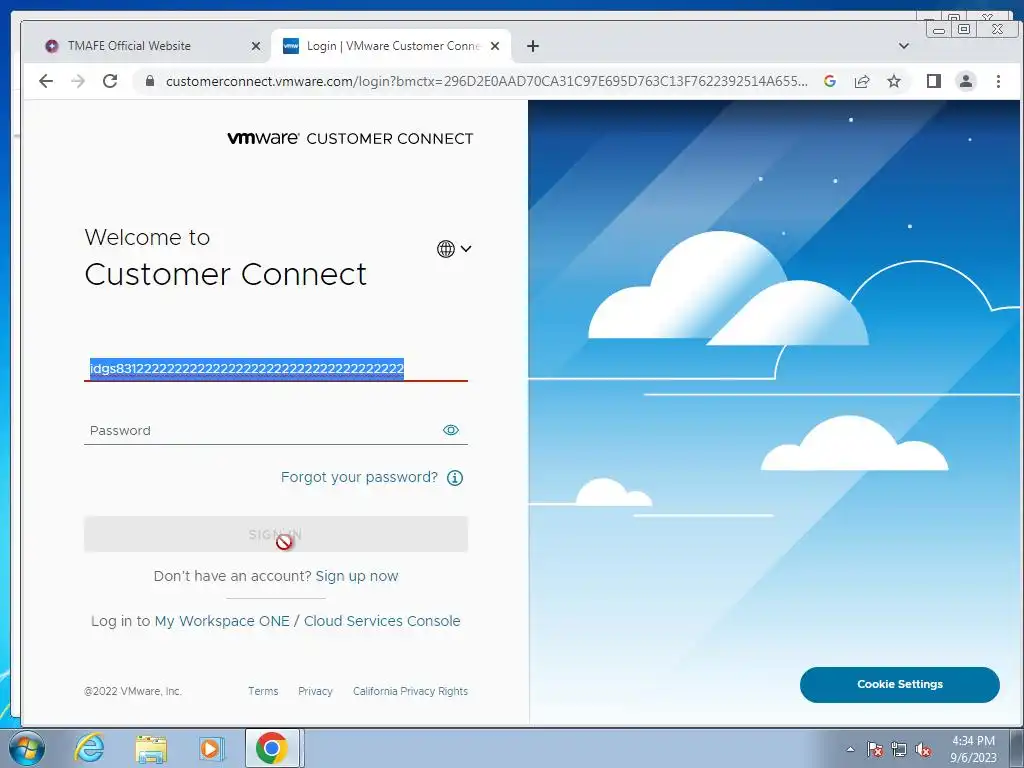
Task: Select the Chrome taskbar button
Action: click(272, 748)
